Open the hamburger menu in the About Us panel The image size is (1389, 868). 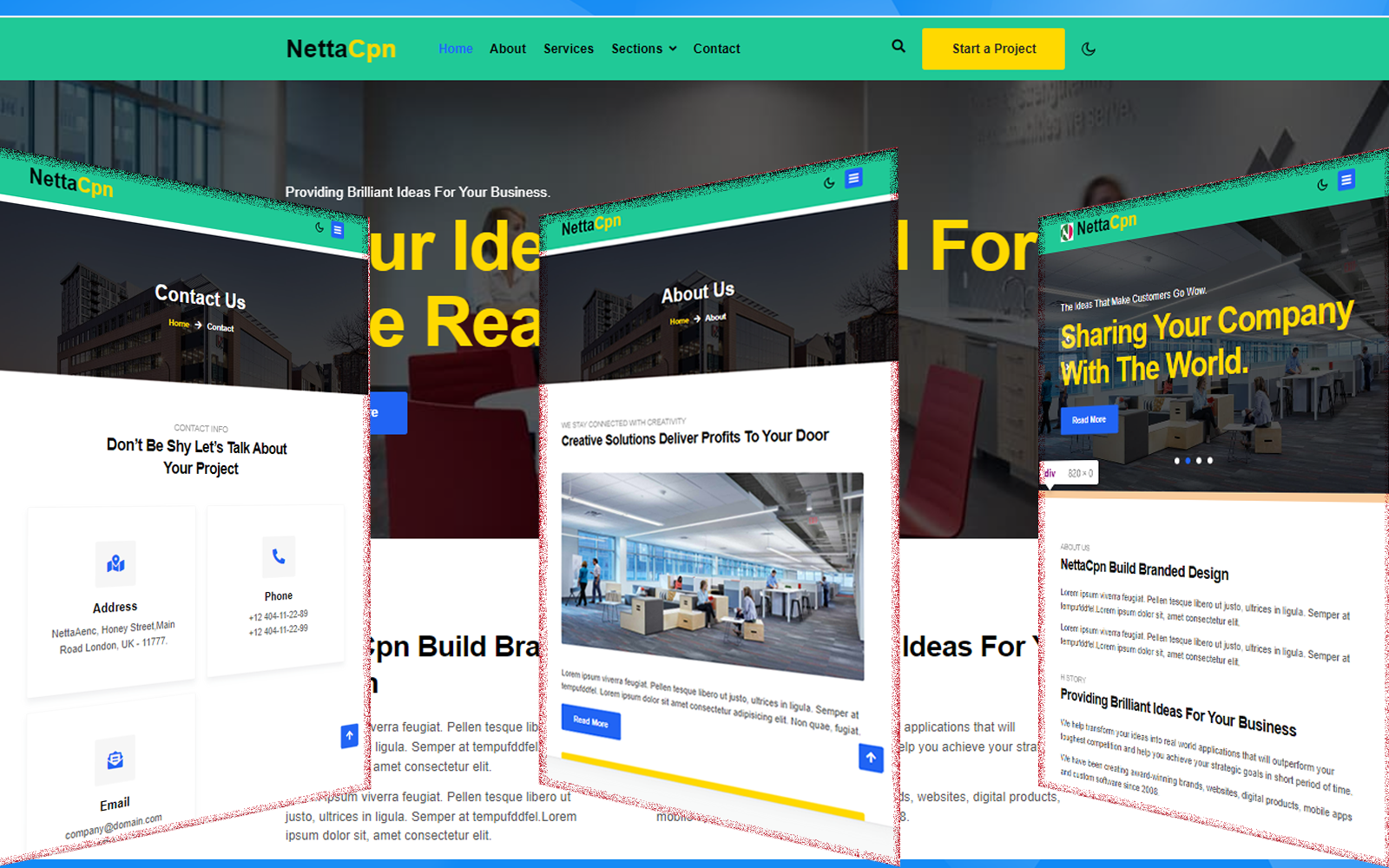click(x=854, y=178)
